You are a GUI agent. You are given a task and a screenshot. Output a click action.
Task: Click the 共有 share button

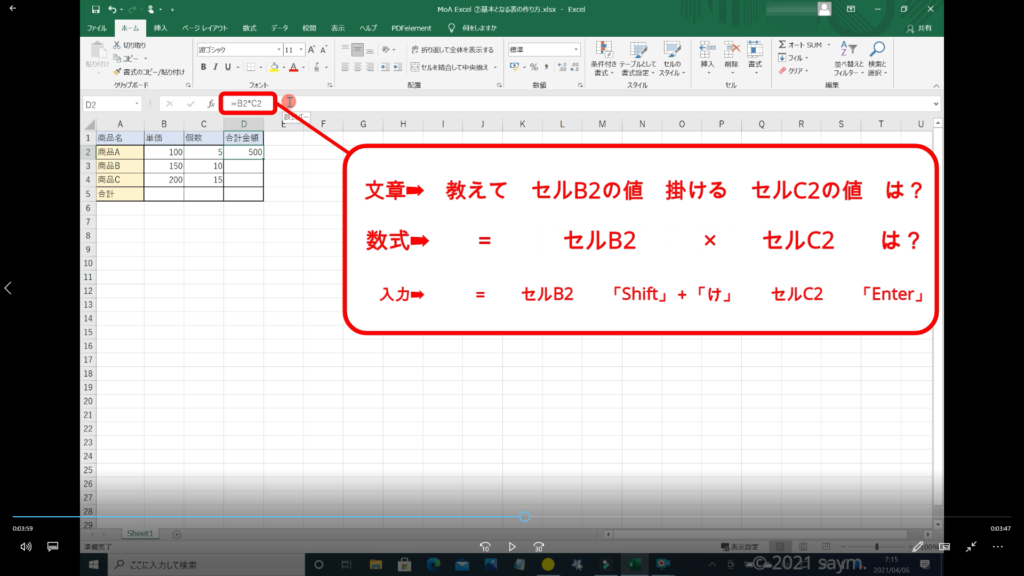[924, 28]
